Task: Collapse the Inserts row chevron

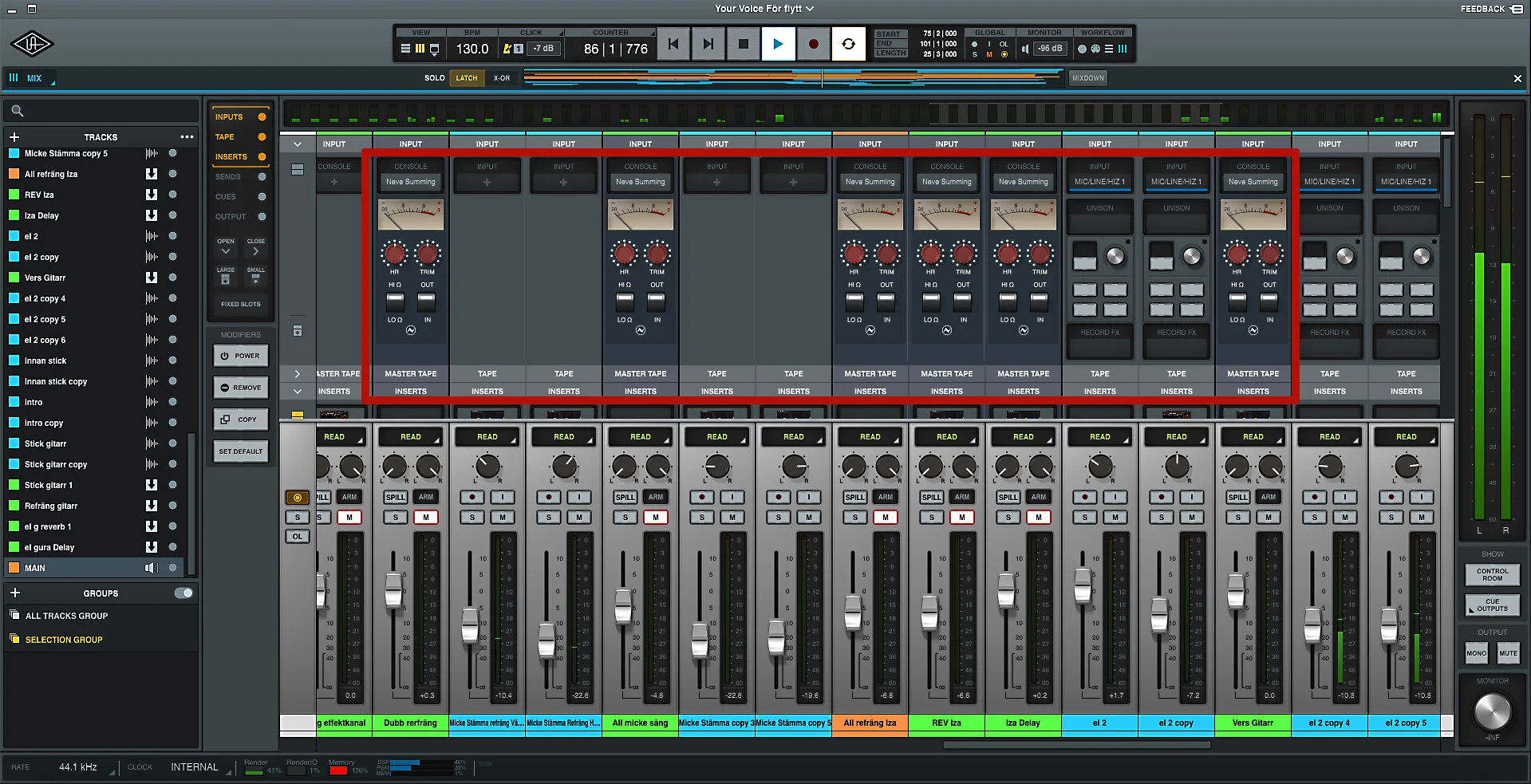Action: coord(297,392)
